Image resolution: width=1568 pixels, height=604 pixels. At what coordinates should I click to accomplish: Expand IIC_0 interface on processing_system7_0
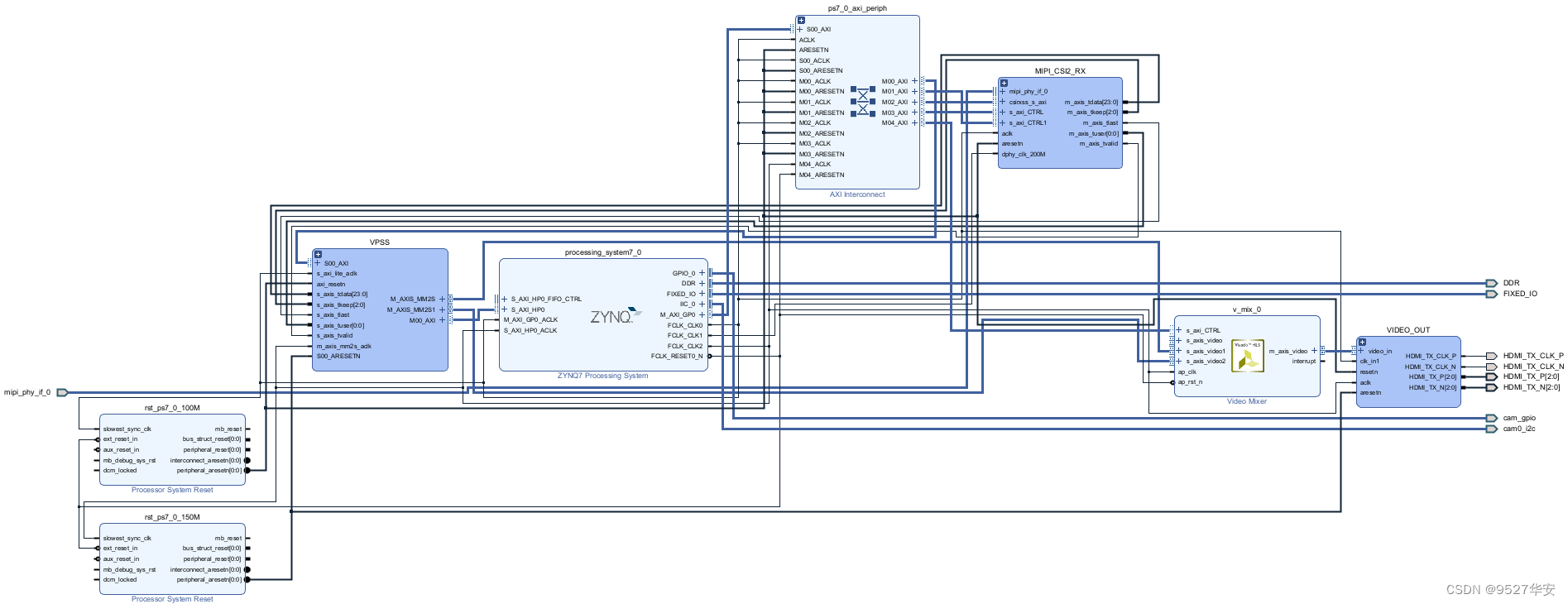click(702, 304)
